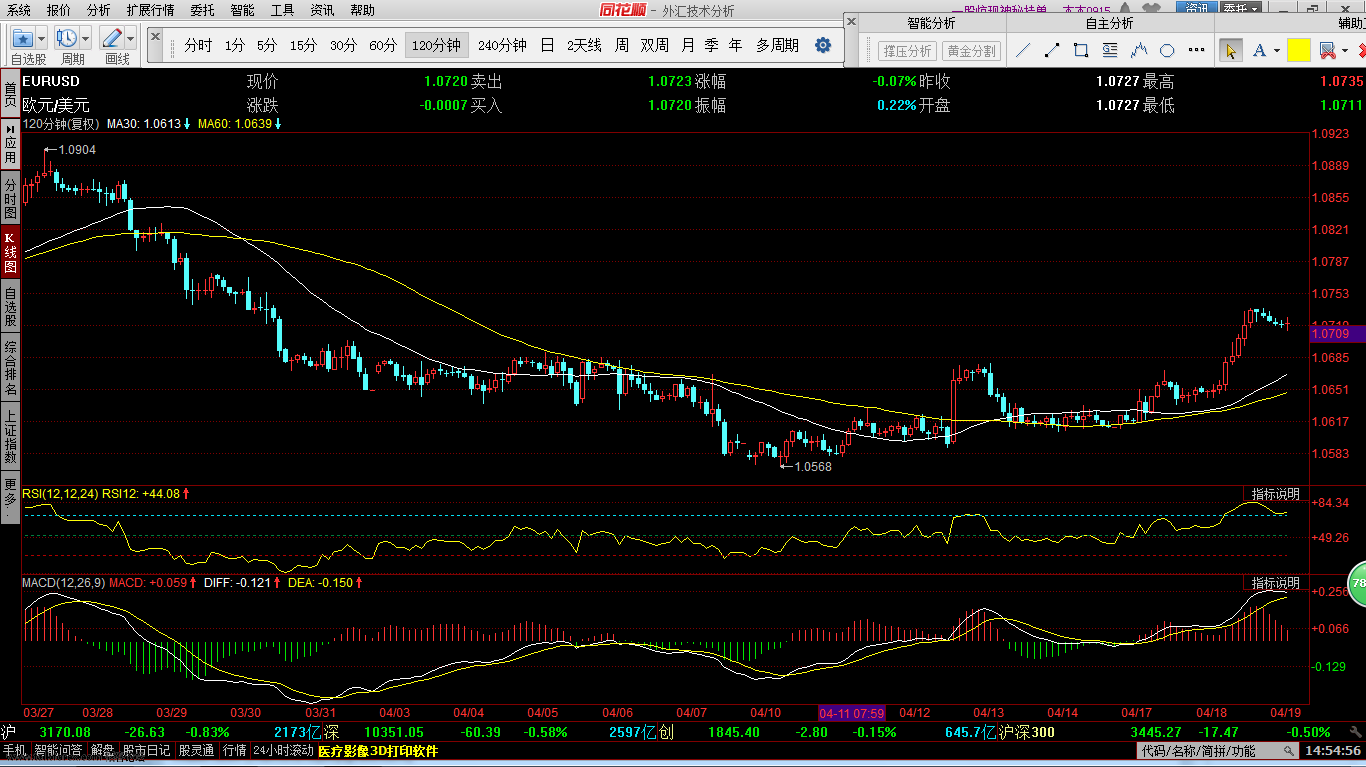Open the 帮助 menu
The width and height of the screenshot is (1366, 767).
pos(362,10)
